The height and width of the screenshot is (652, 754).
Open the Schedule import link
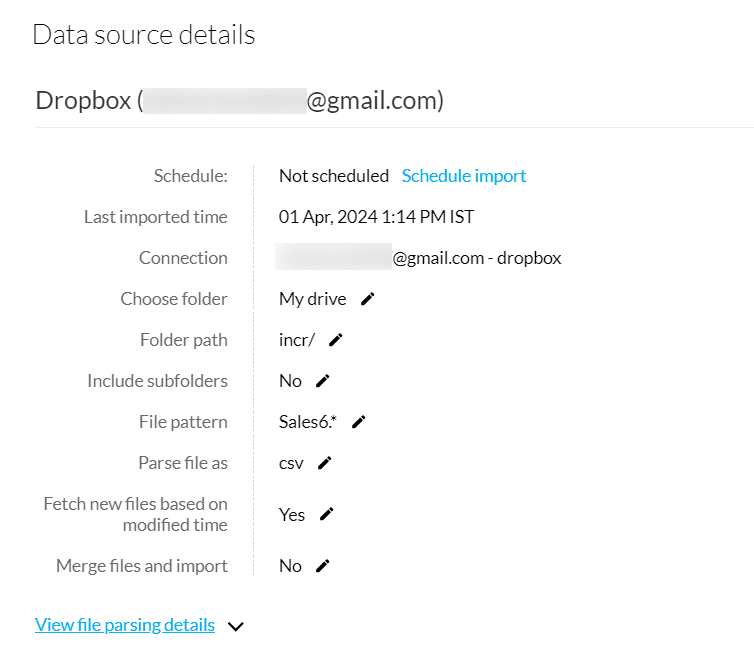pyautogui.click(x=464, y=176)
